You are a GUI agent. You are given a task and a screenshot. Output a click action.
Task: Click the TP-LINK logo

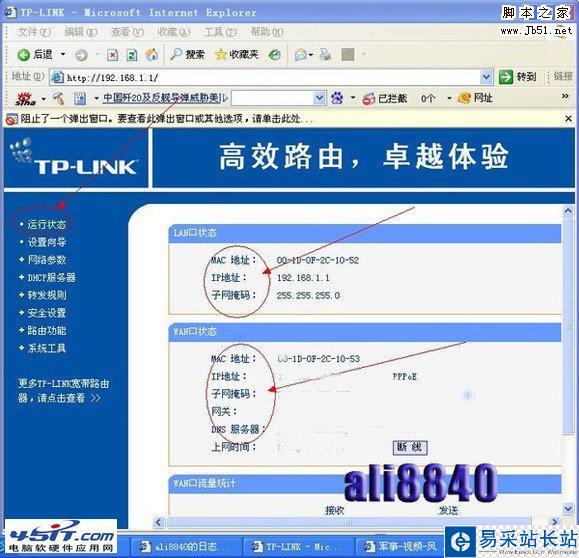(75, 158)
